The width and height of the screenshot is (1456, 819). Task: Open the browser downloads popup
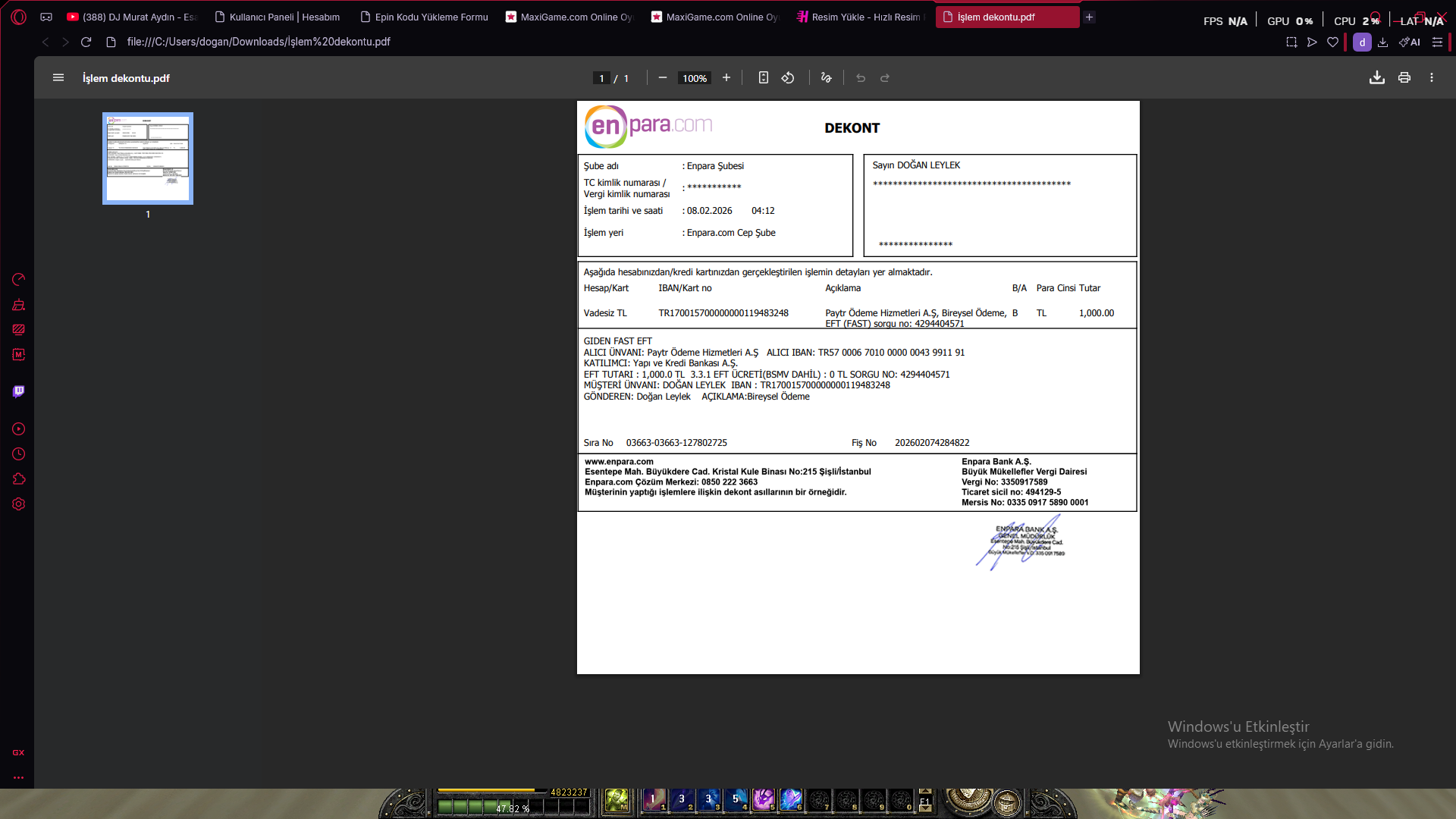1383,42
